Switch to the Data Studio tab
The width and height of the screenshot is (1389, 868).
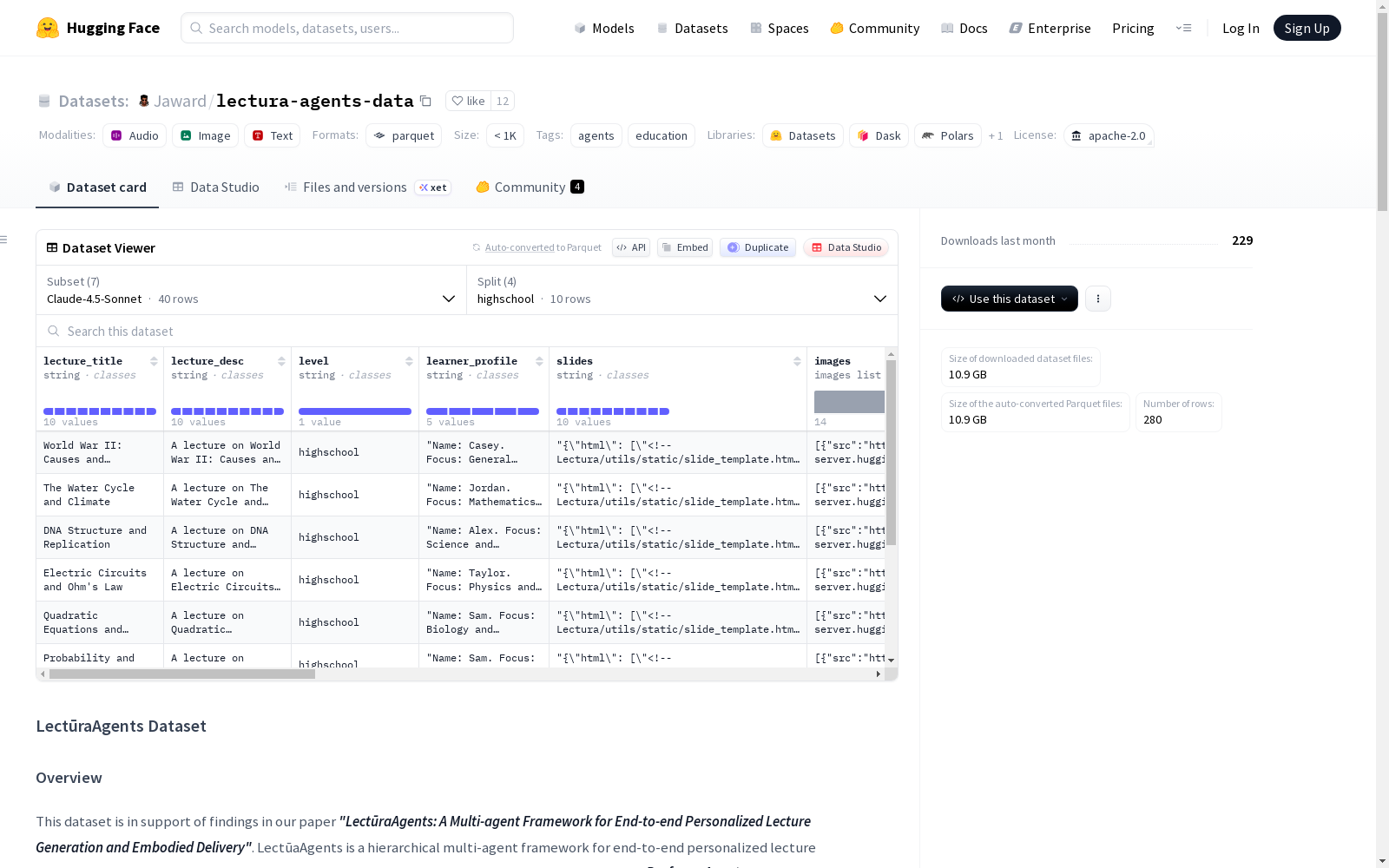point(215,187)
